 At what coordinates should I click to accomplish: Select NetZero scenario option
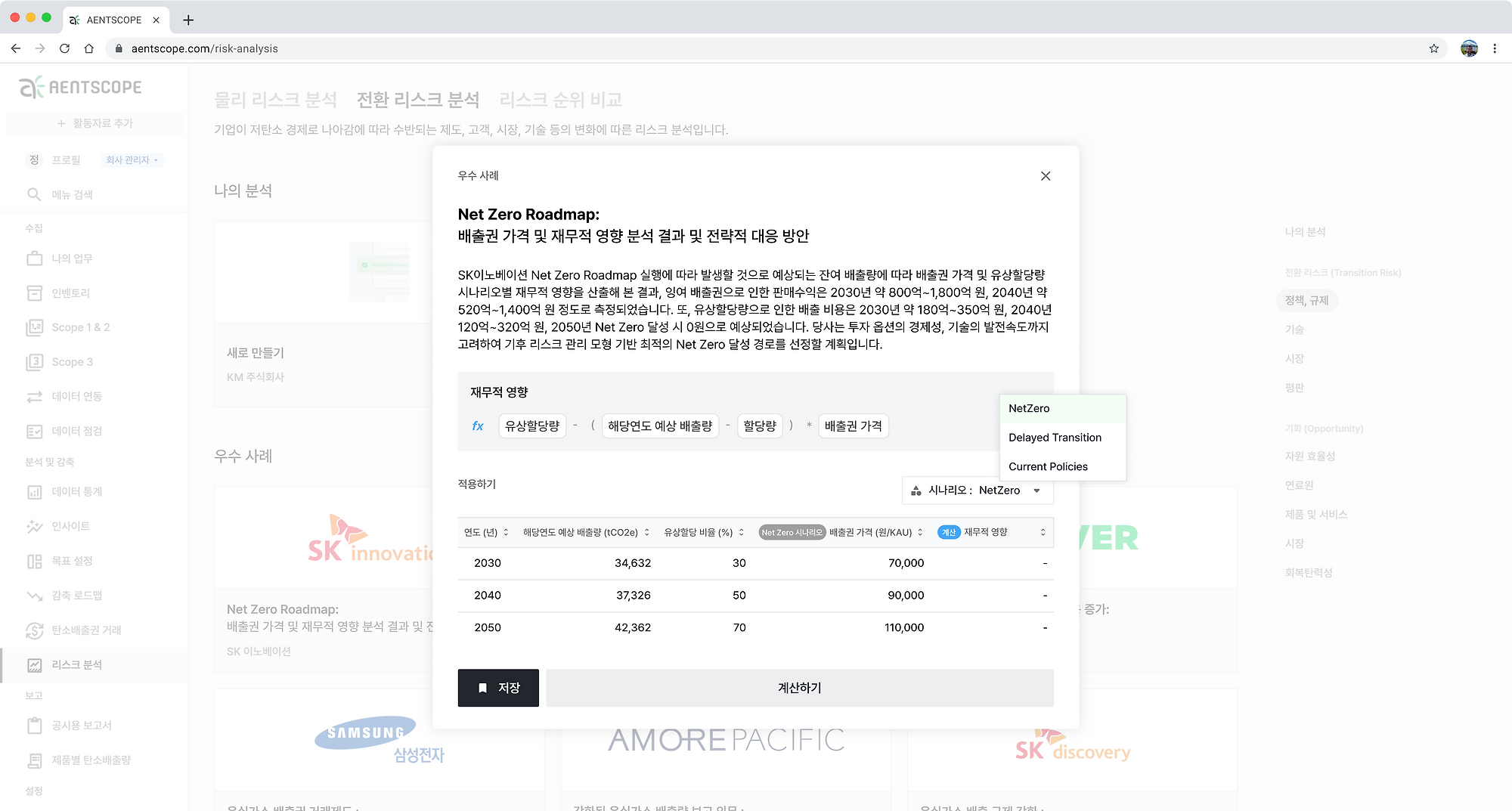click(1062, 408)
